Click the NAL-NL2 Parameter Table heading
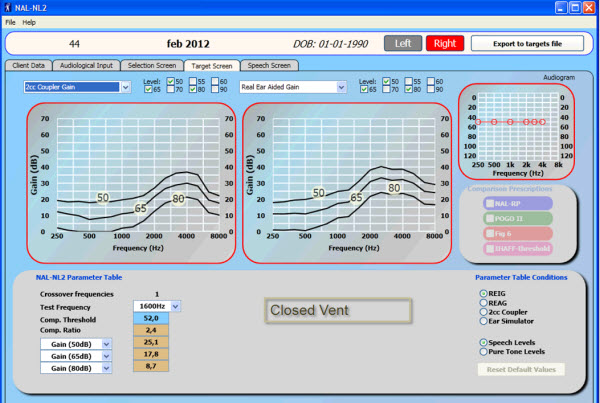This screenshot has width=600, height=403. (x=79, y=277)
